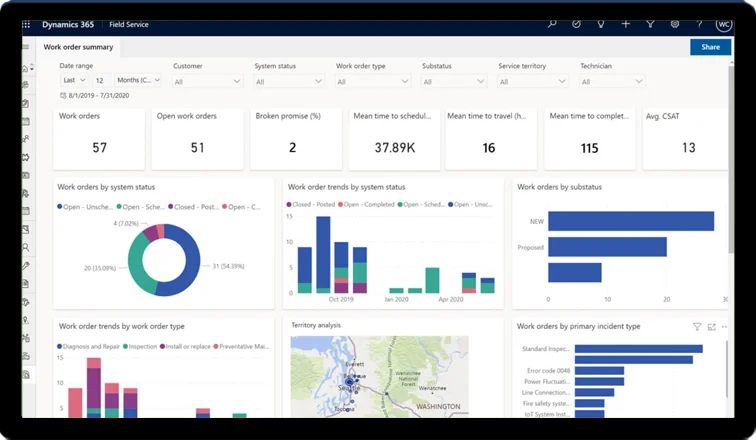Toggle 'Inspection' legend item
This screenshot has height=440, width=756.
pyautogui.click(x=140, y=347)
